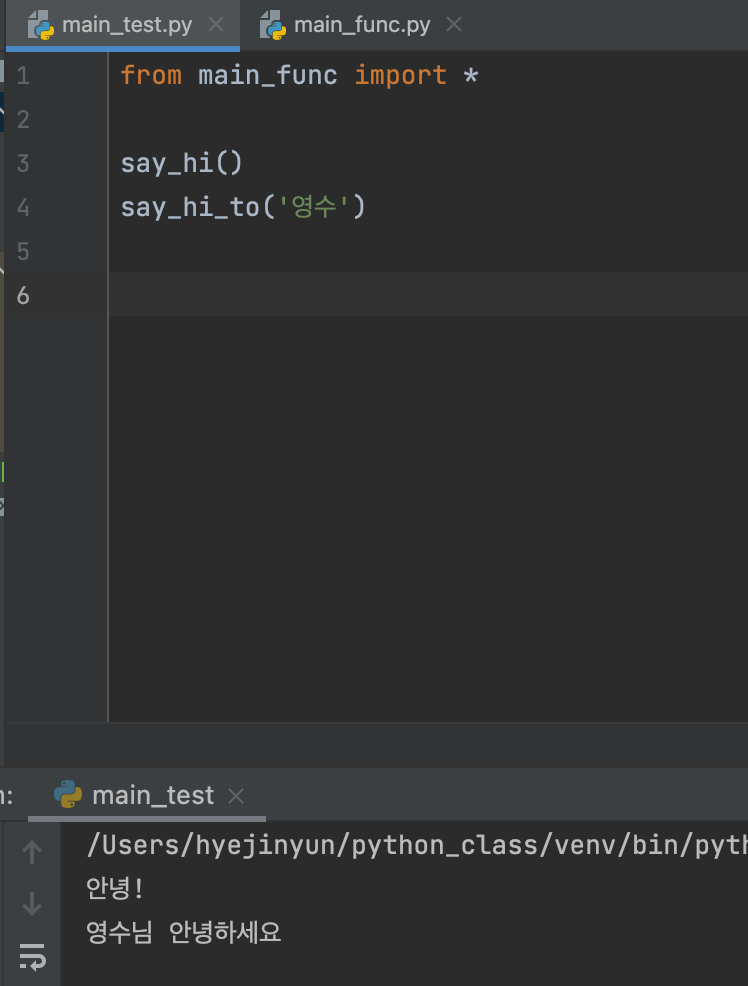
Task: Close the main_test.py editor tab
Action: point(216,25)
